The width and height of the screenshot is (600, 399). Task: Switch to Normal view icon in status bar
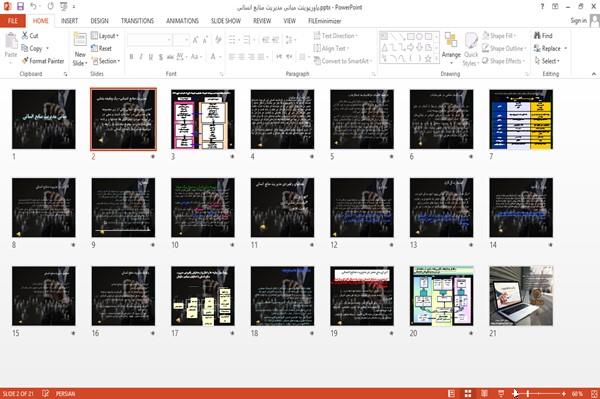click(x=452, y=394)
